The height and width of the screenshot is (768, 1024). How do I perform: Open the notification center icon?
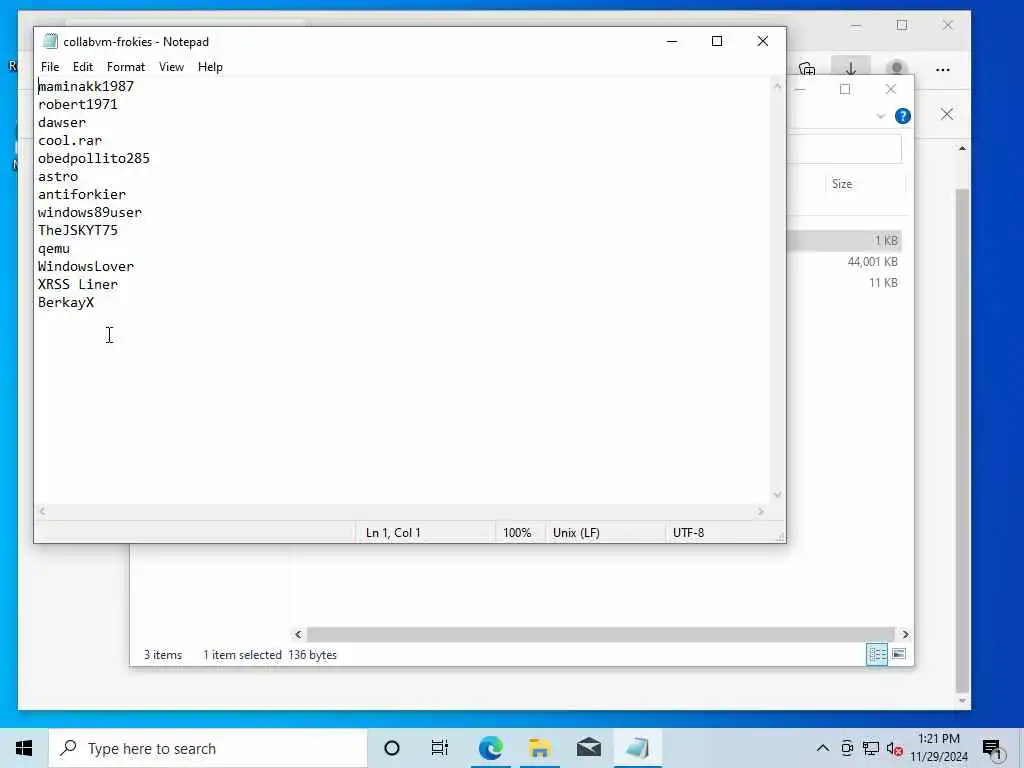point(993,749)
